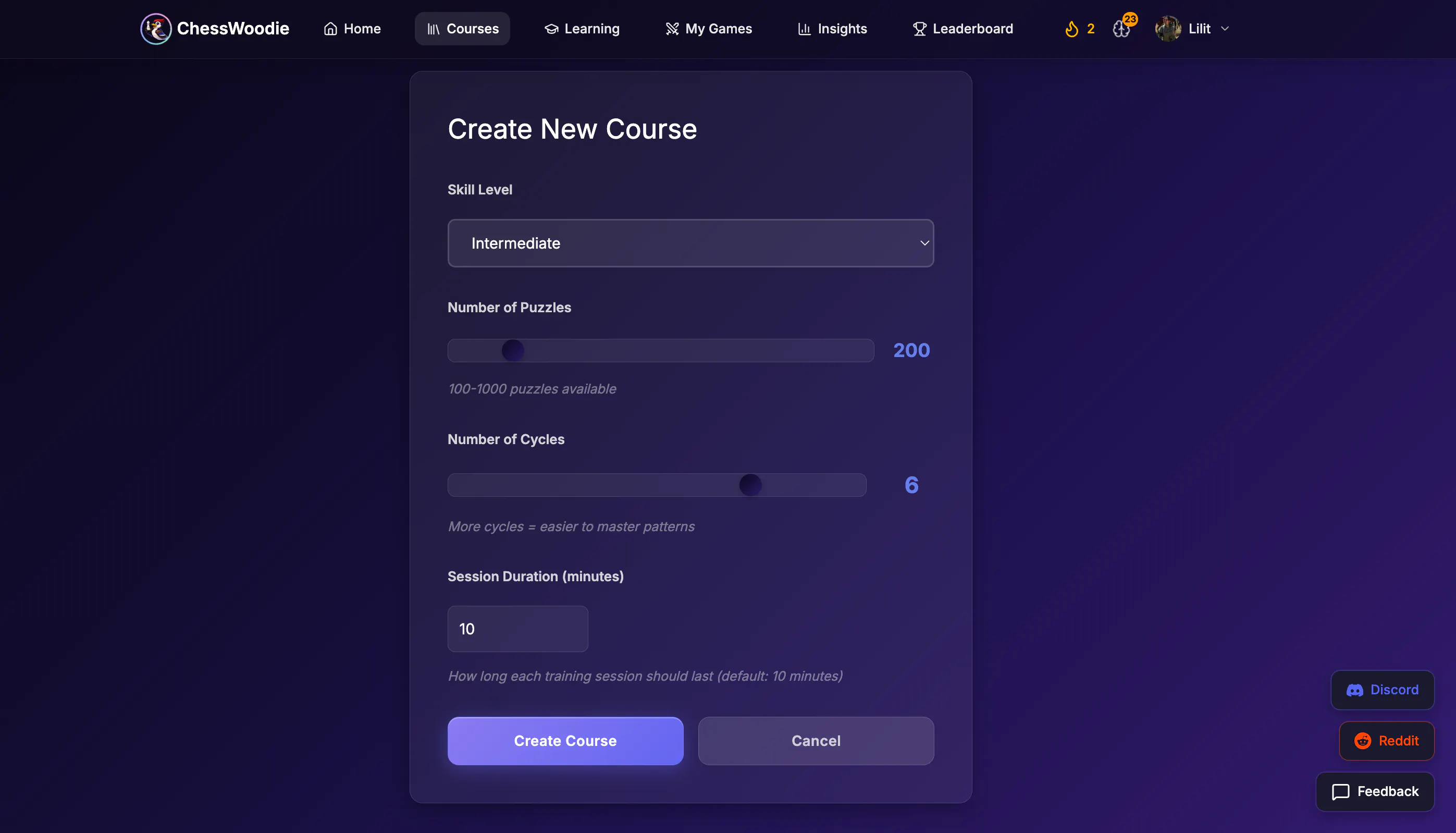Click the Home house icon

pyautogui.click(x=330, y=29)
